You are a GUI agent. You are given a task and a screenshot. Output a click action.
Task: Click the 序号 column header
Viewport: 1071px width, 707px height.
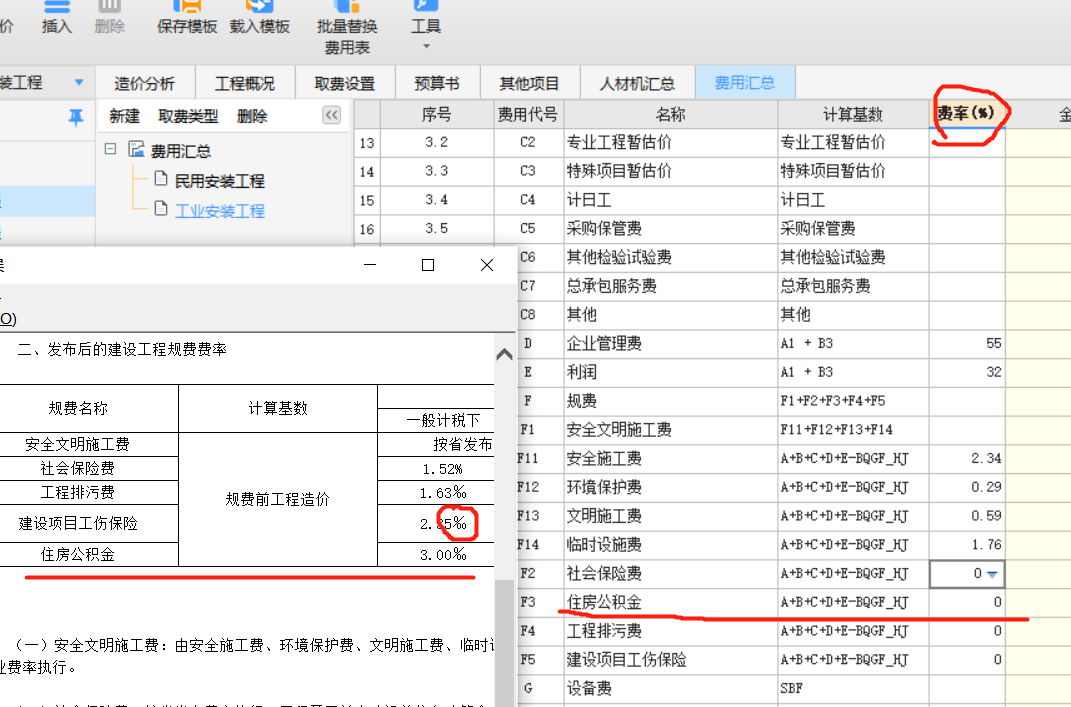tap(436, 115)
